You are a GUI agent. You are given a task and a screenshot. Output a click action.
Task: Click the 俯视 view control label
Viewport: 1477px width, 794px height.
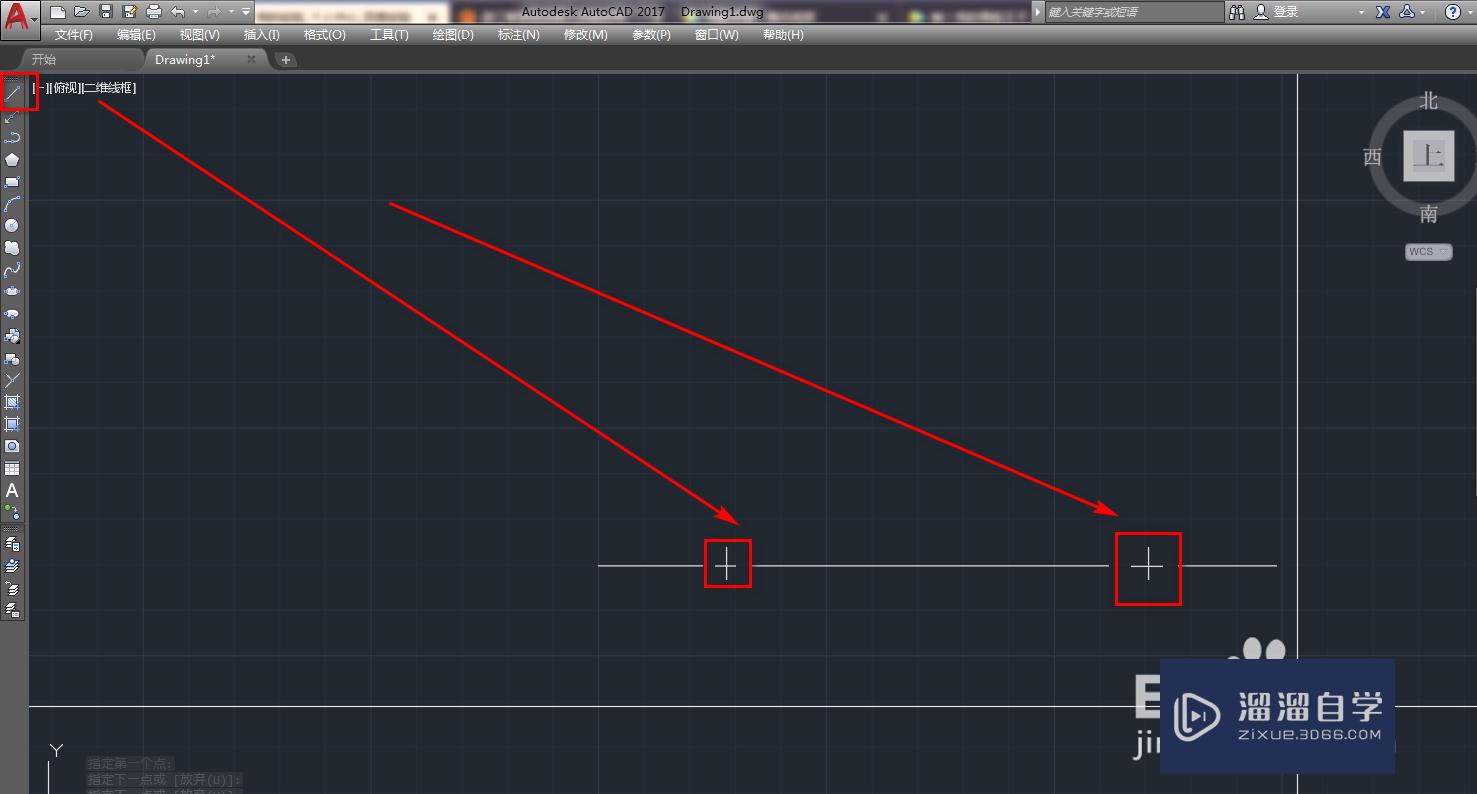[64, 88]
